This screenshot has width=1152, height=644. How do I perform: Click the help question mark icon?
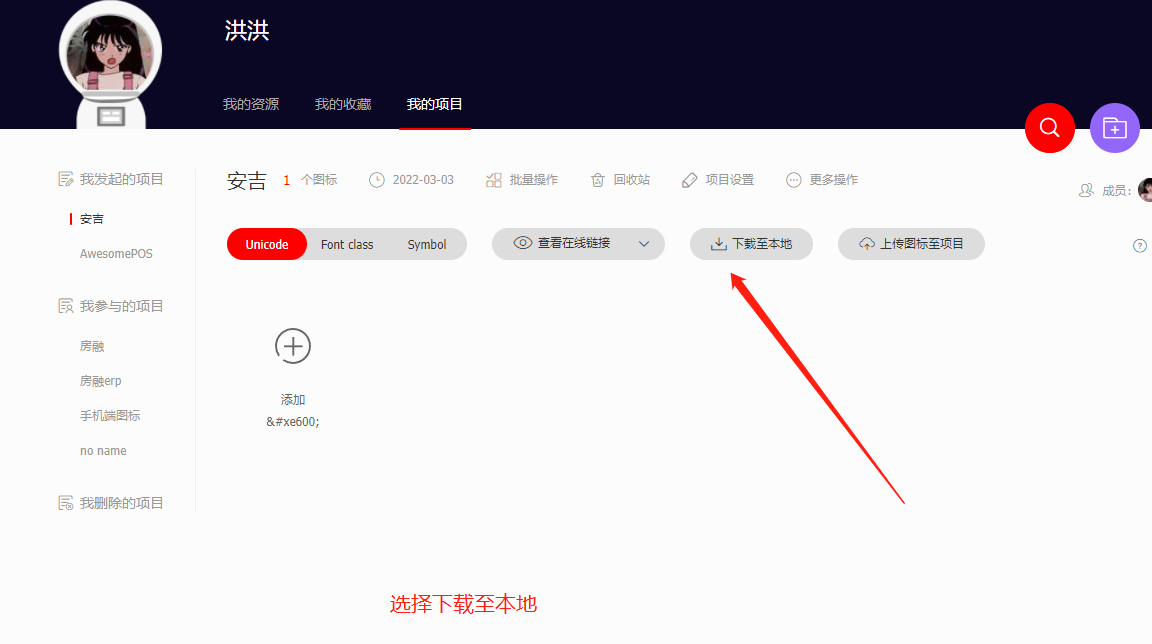pos(1140,246)
